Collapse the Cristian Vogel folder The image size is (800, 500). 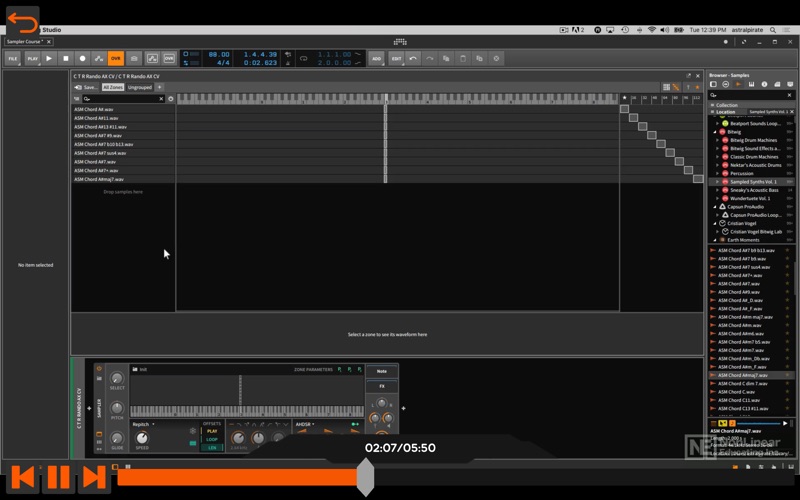[715, 223]
